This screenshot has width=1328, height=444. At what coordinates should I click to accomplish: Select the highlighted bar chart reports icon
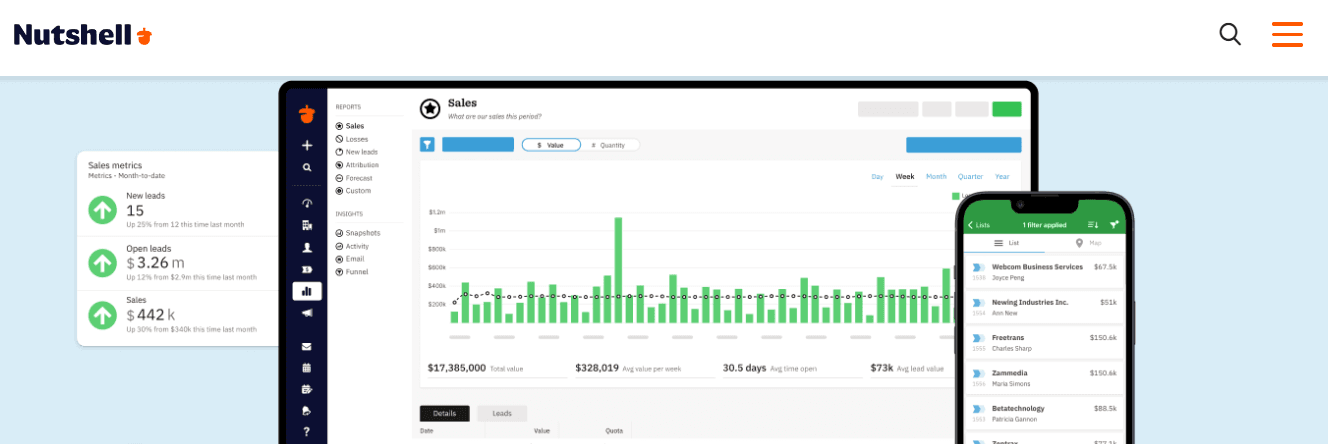coord(307,291)
